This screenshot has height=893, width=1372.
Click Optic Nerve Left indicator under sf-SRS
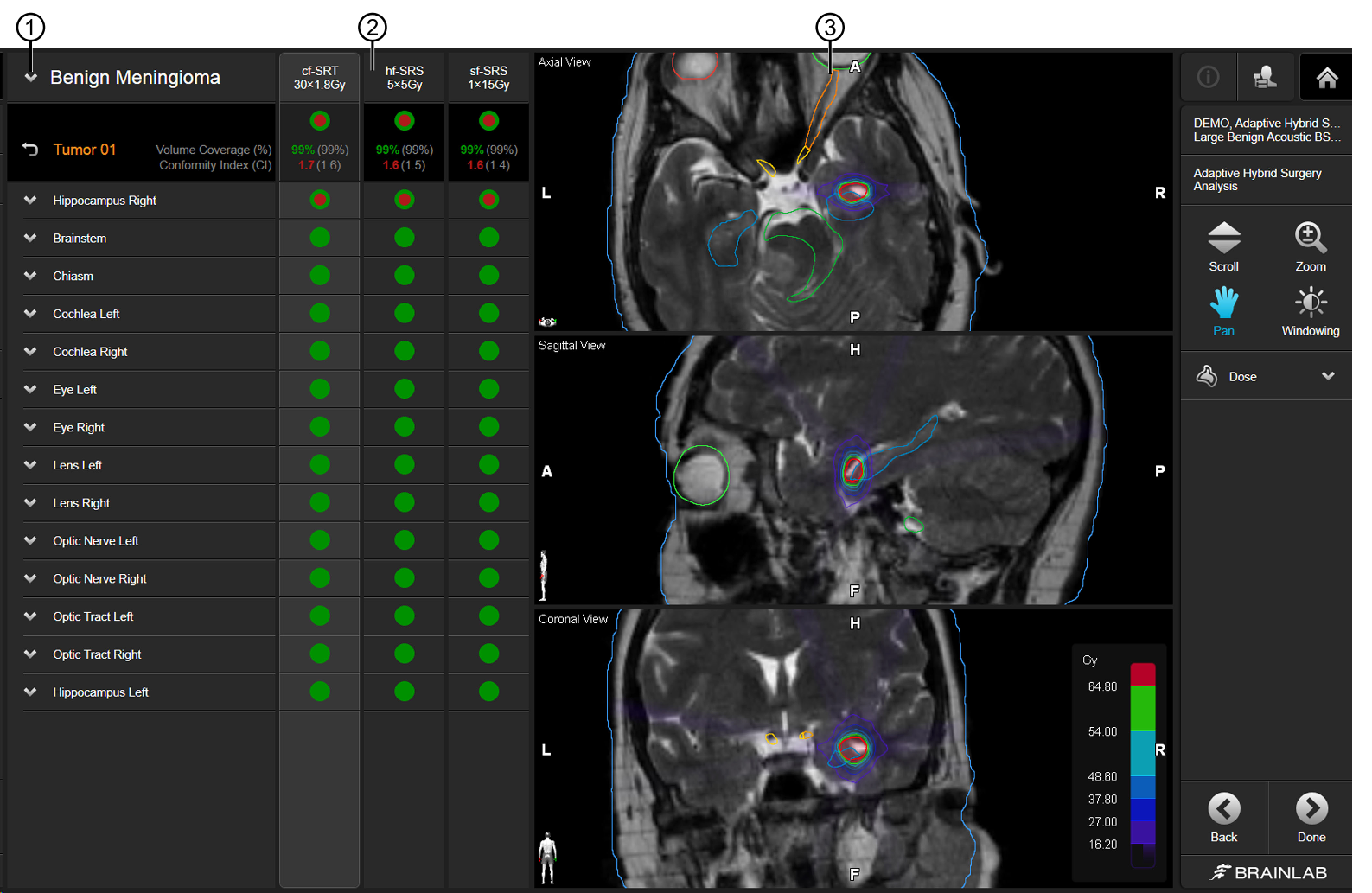[x=488, y=541]
